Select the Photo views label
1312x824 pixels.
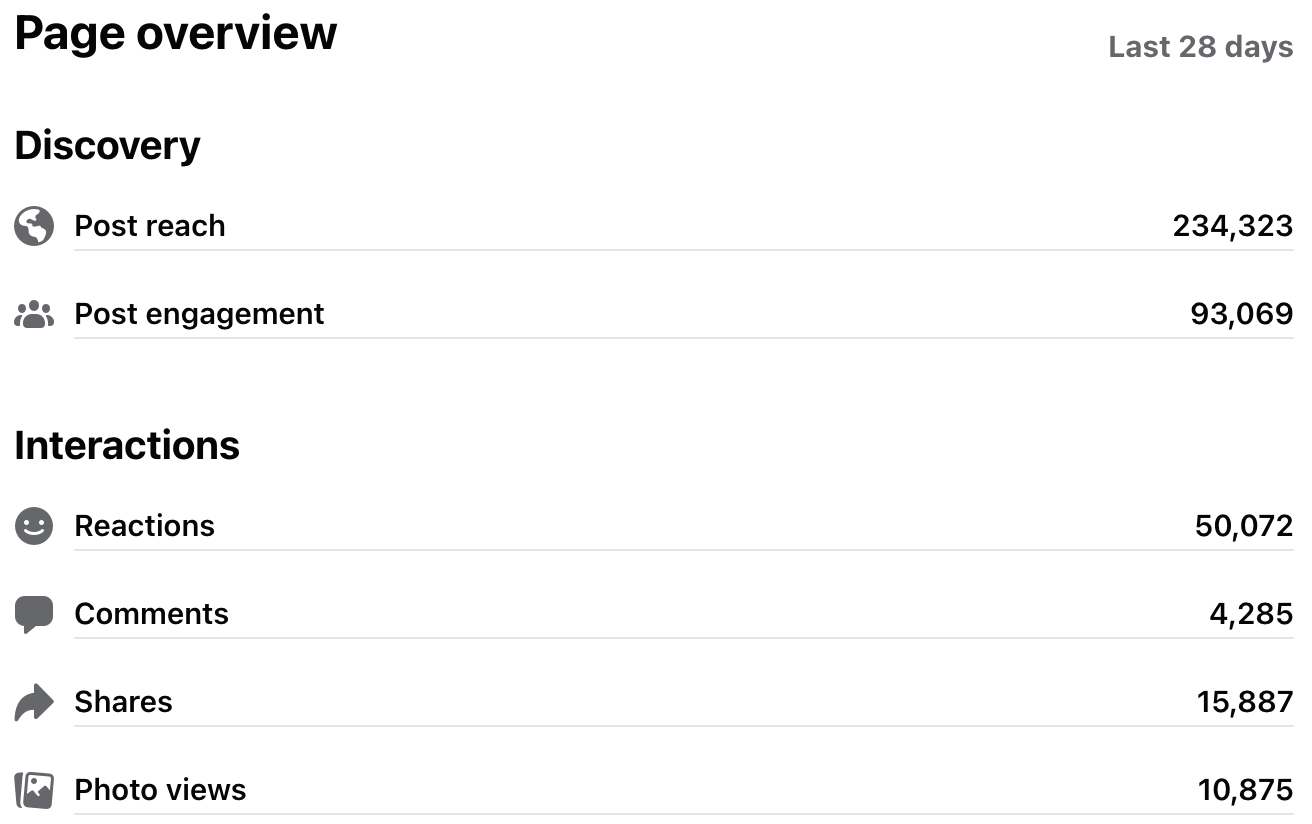[160, 790]
